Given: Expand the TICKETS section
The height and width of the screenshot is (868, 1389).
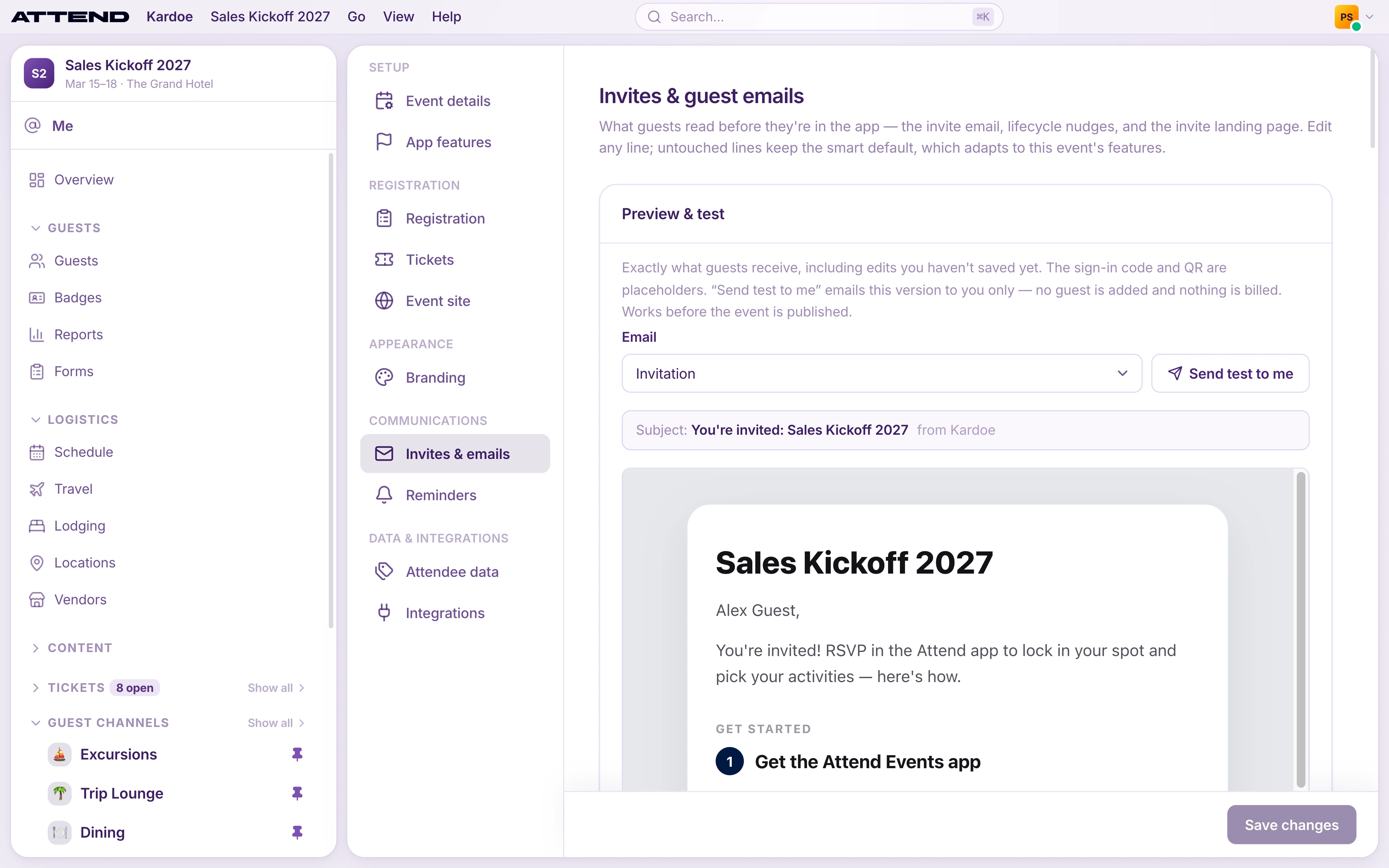Looking at the screenshot, I should [35, 688].
